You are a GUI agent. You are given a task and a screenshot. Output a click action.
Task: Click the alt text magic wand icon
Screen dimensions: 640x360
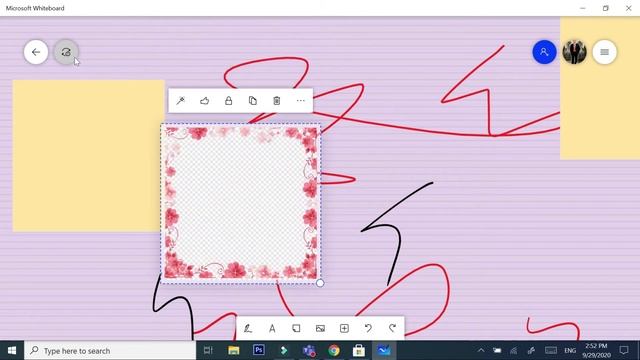coord(180,101)
